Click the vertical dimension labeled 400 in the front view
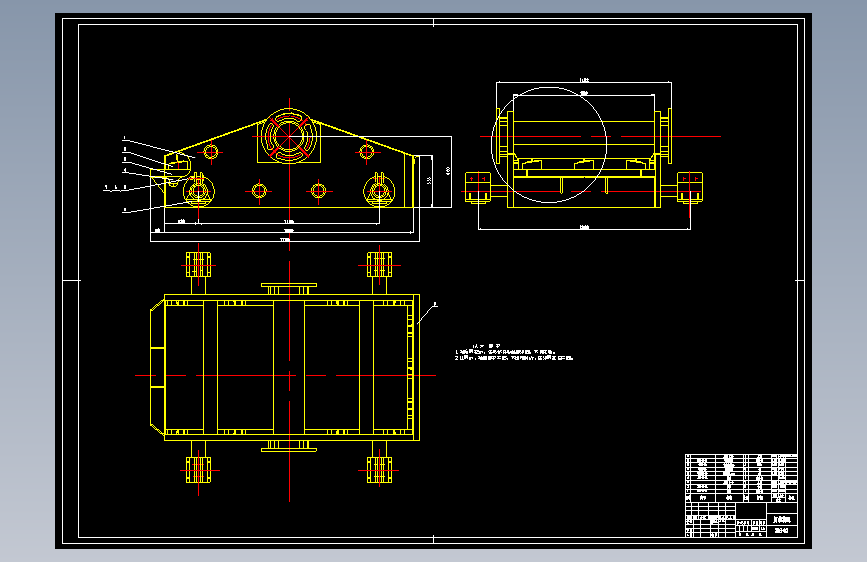Image resolution: width=867 pixels, height=562 pixels. click(448, 171)
